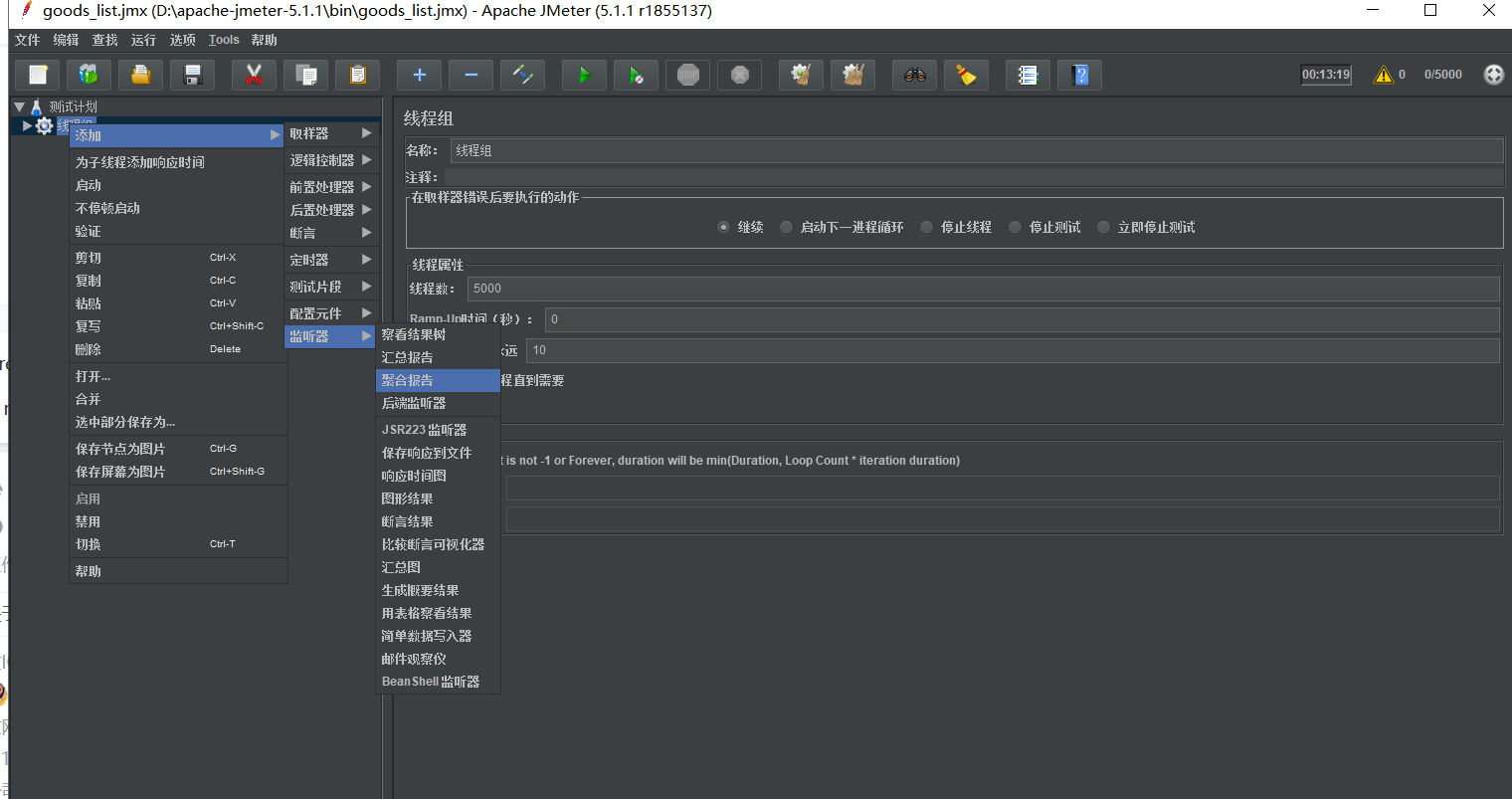Expand the 取样器 submenu
The height and width of the screenshot is (799, 1512).
(330, 133)
